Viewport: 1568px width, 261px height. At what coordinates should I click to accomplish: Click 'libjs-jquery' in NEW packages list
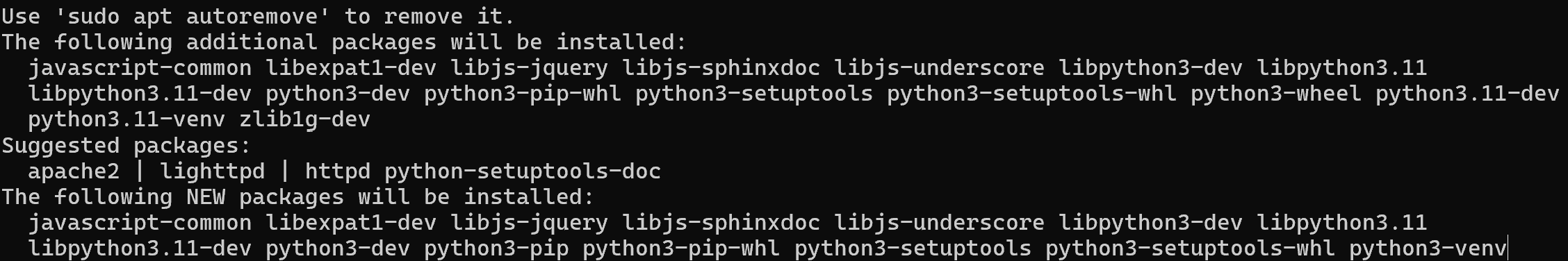(530, 223)
